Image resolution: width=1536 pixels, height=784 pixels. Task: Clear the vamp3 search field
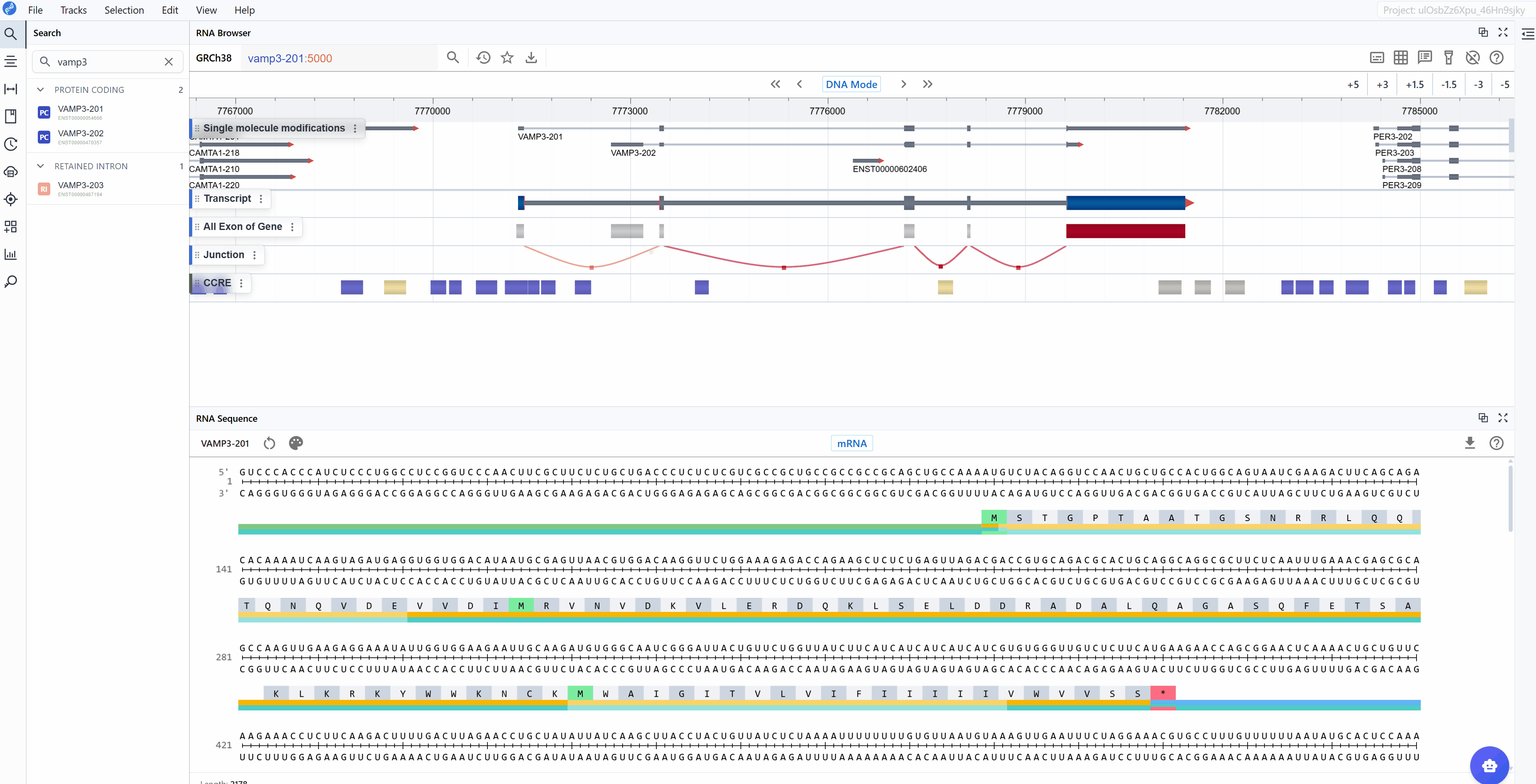click(169, 62)
